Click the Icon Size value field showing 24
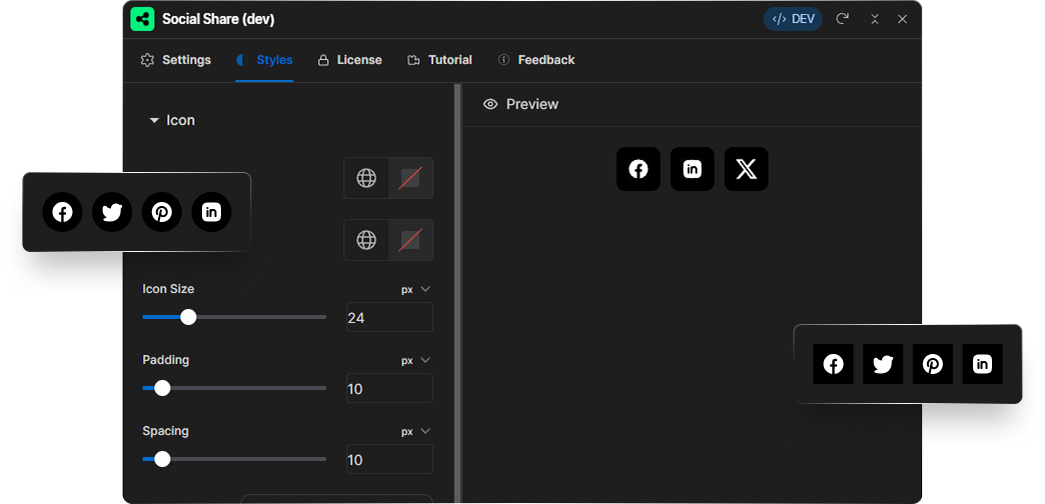The height and width of the screenshot is (504, 1045). click(390, 317)
